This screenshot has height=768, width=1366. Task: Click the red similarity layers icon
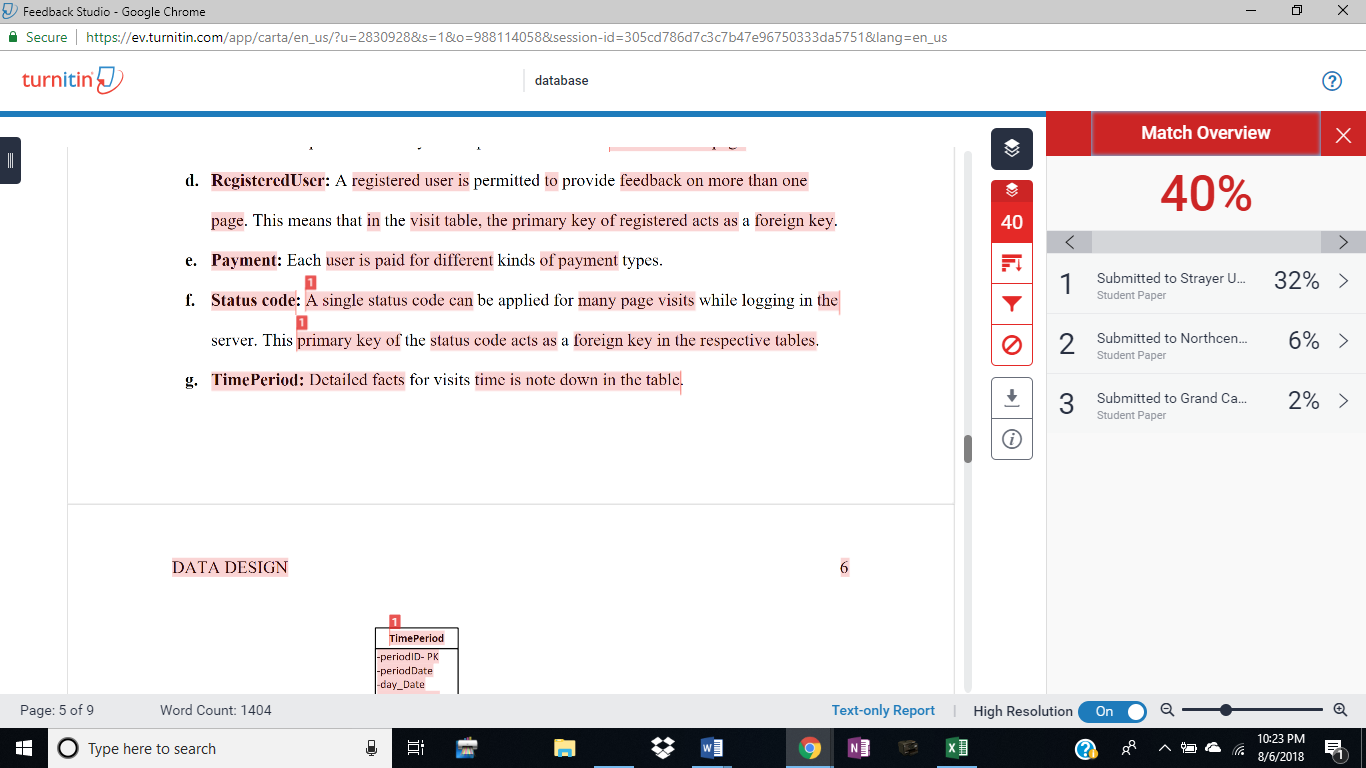coord(1012,190)
